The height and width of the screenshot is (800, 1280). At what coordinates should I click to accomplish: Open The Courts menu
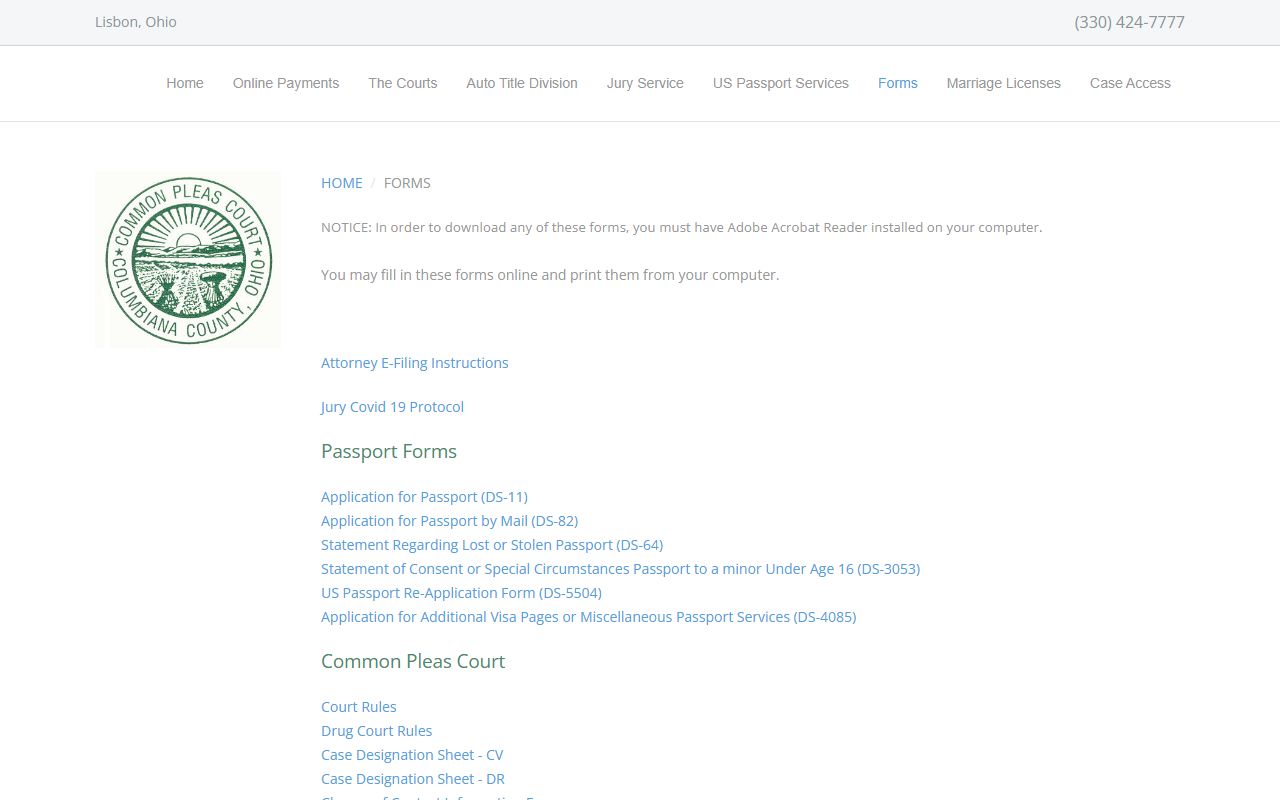point(403,83)
